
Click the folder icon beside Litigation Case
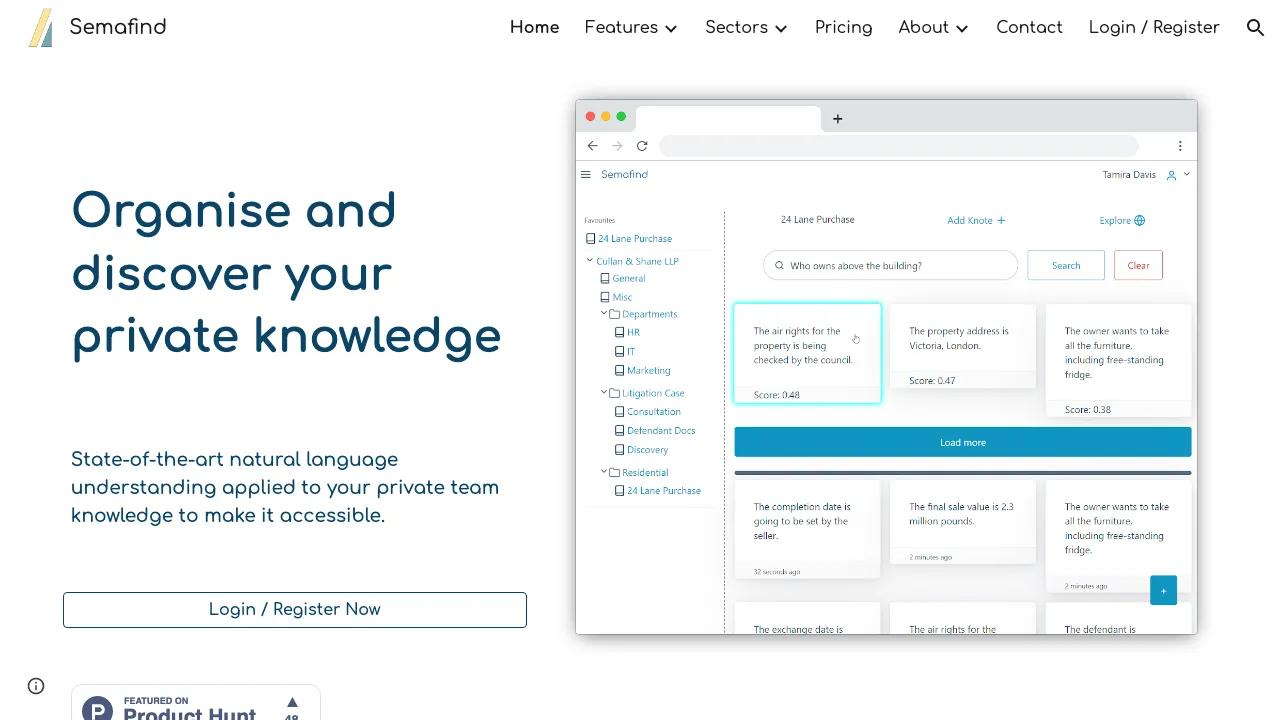tap(615, 393)
